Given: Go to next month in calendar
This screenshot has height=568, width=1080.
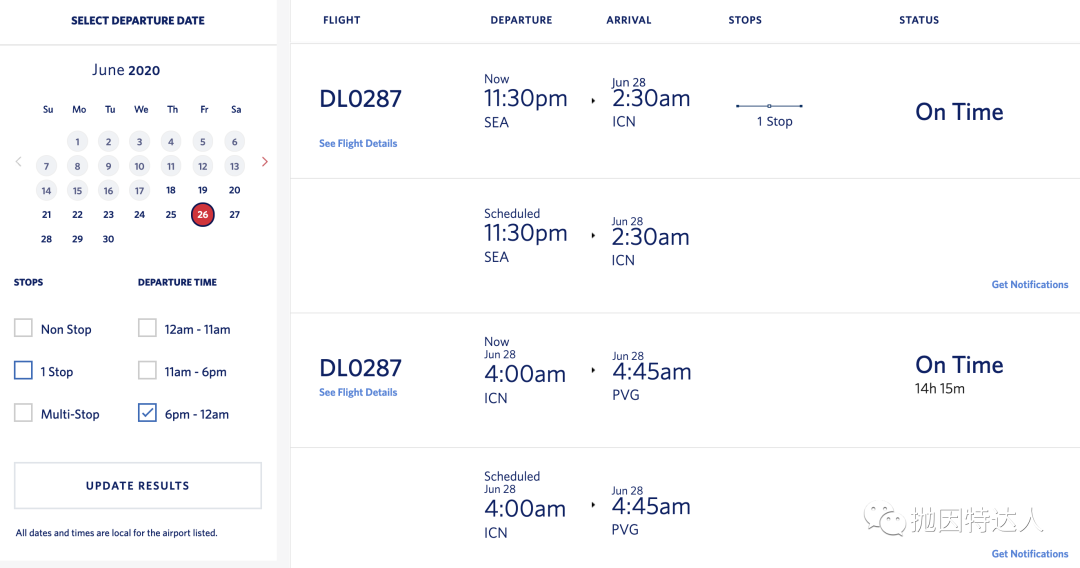Looking at the screenshot, I should coord(264,162).
